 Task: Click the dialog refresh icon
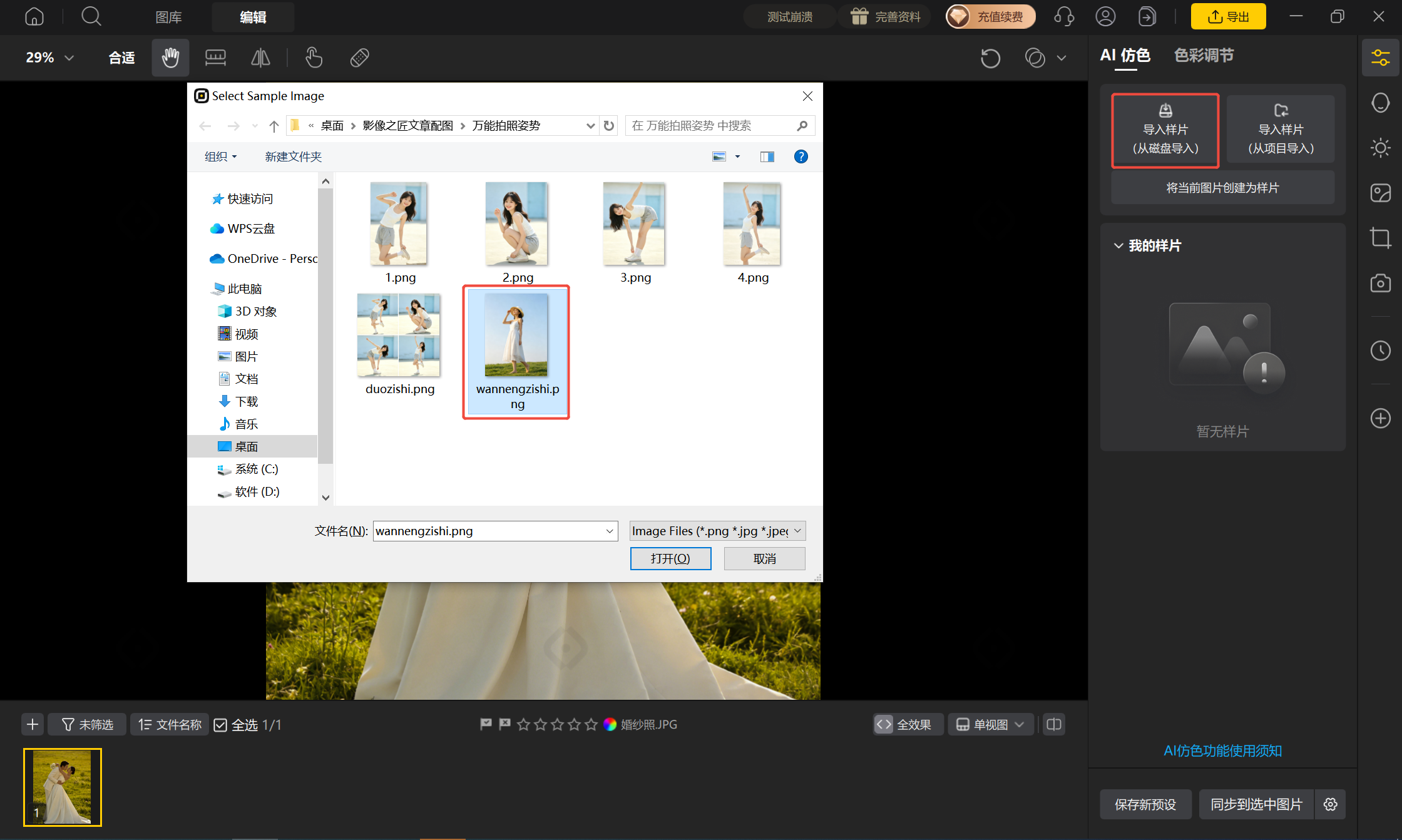(x=608, y=126)
